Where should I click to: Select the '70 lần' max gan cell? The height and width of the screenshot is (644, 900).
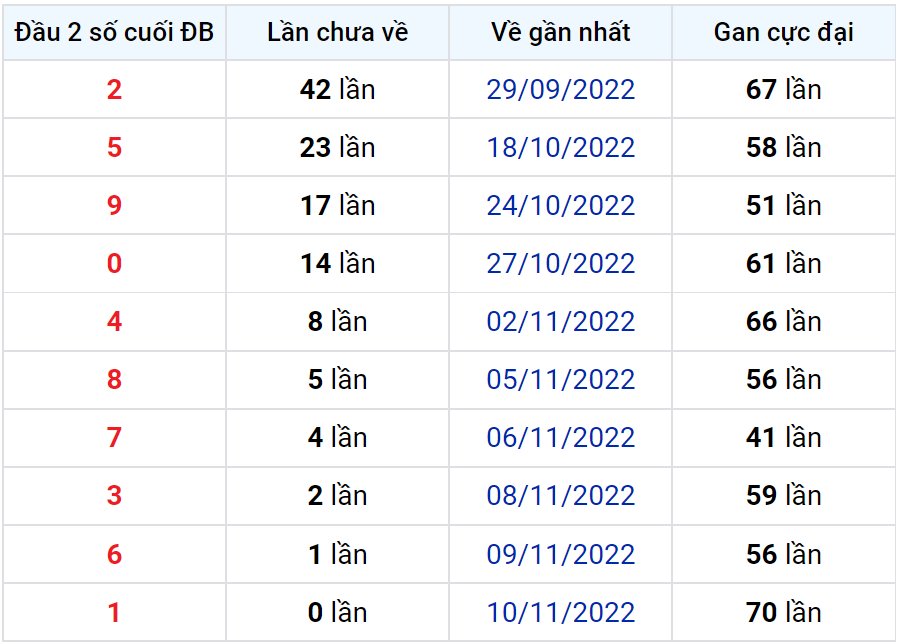[783, 612]
